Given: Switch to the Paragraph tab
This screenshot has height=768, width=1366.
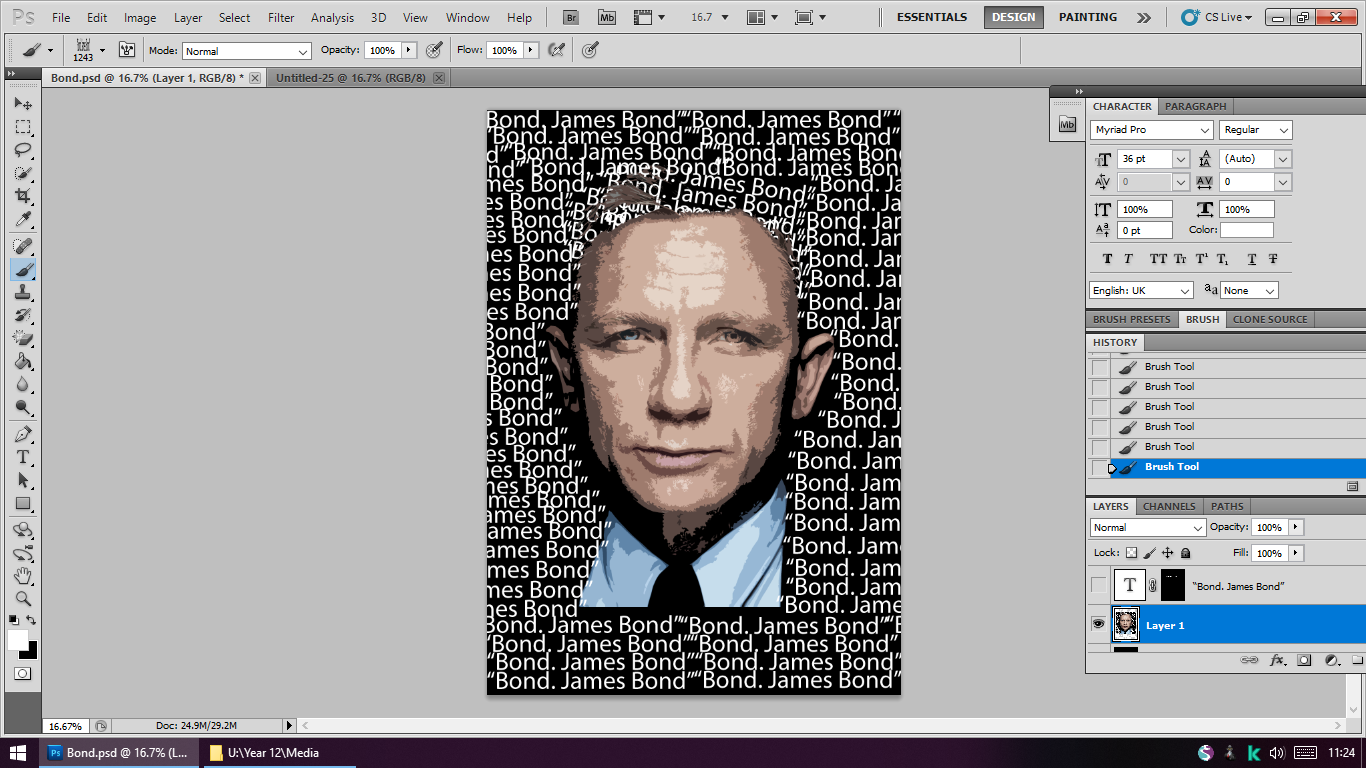Looking at the screenshot, I should 1195,106.
